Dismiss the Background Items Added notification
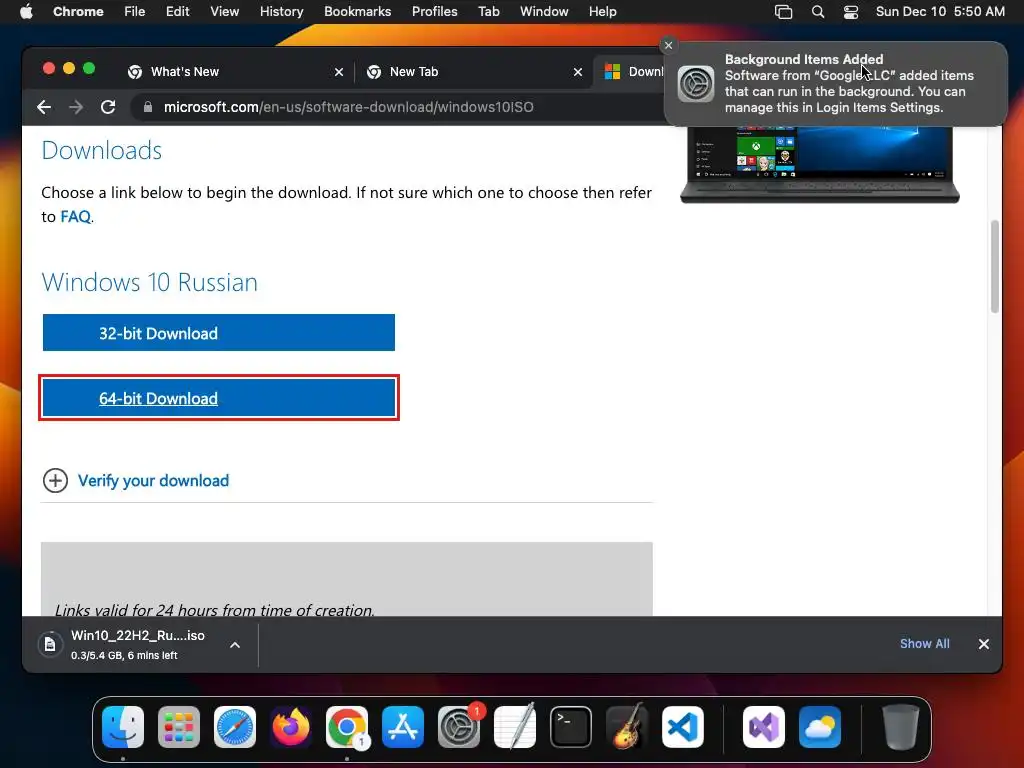This screenshot has width=1024, height=768. pyautogui.click(x=668, y=45)
